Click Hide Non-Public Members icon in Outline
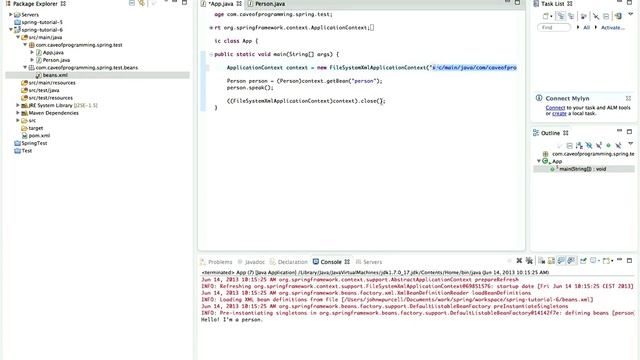This screenshot has height=360, width=640. click(x=609, y=146)
